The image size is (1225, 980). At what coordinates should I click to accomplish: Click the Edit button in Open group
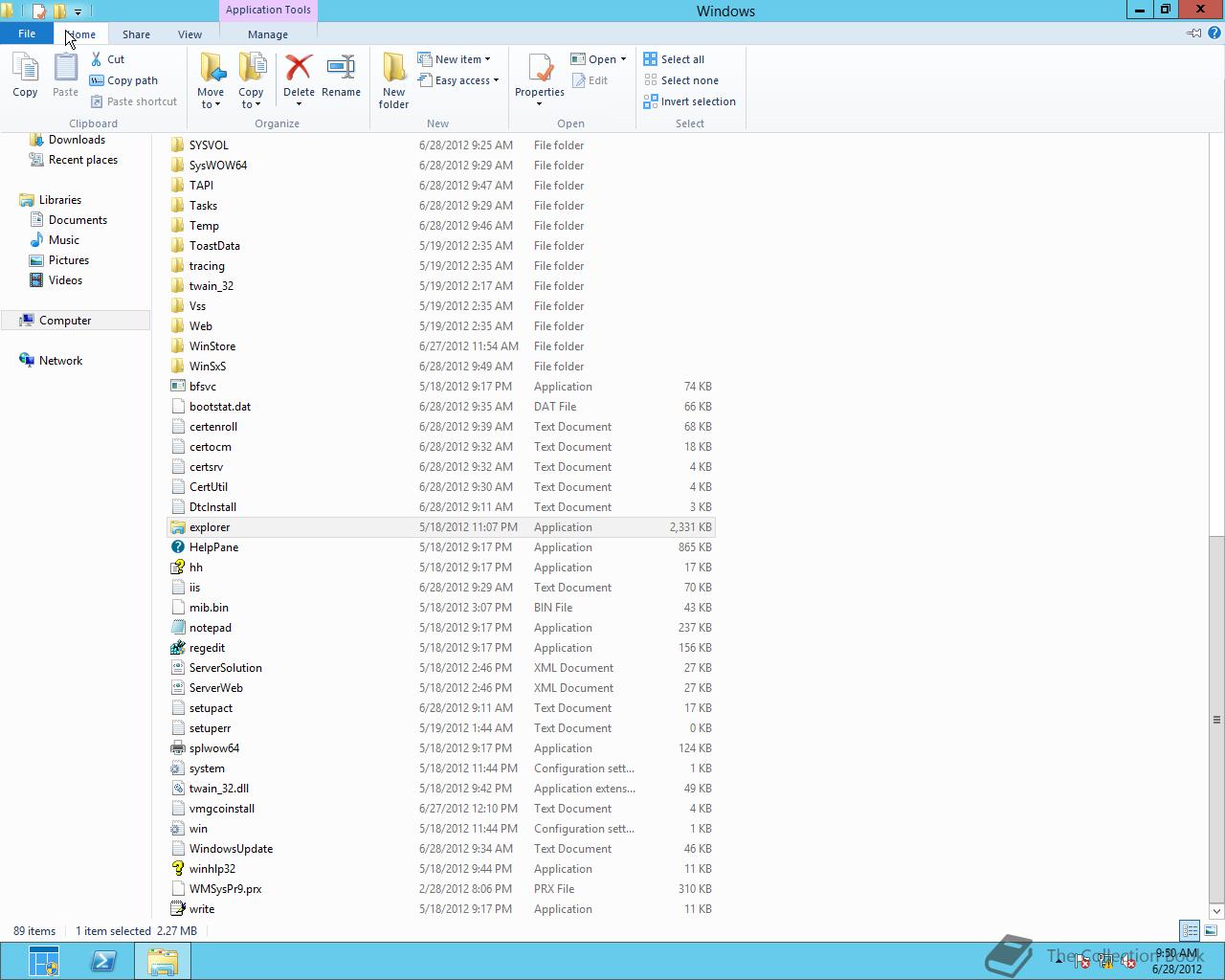(x=590, y=80)
